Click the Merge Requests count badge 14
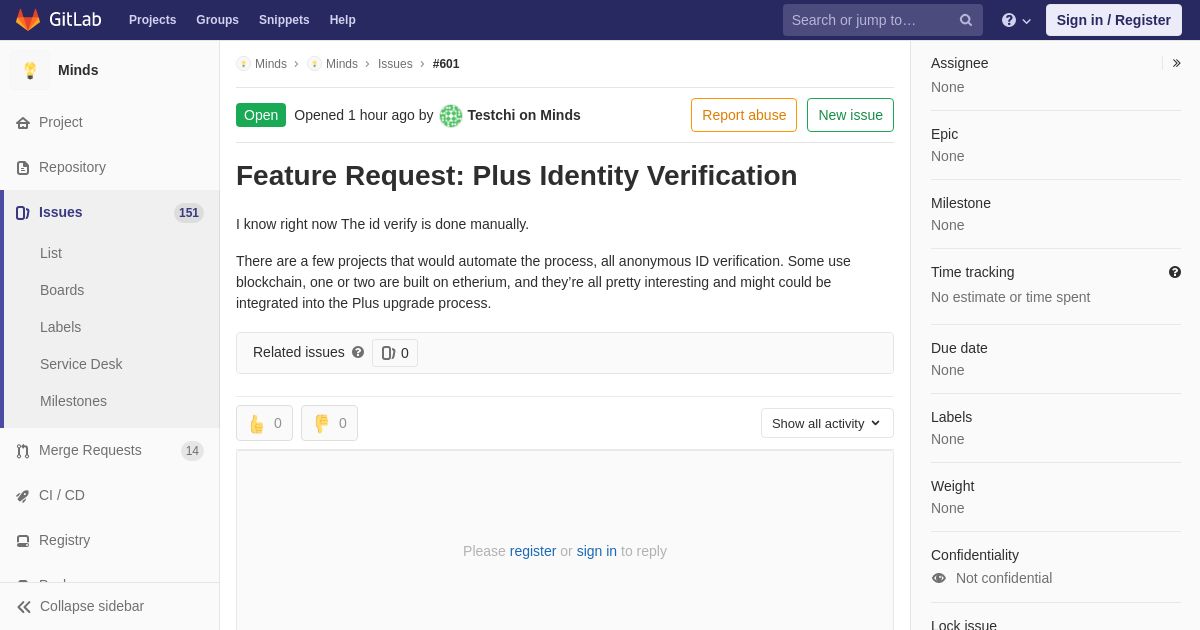This screenshot has width=1200, height=630. [x=192, y=451]
